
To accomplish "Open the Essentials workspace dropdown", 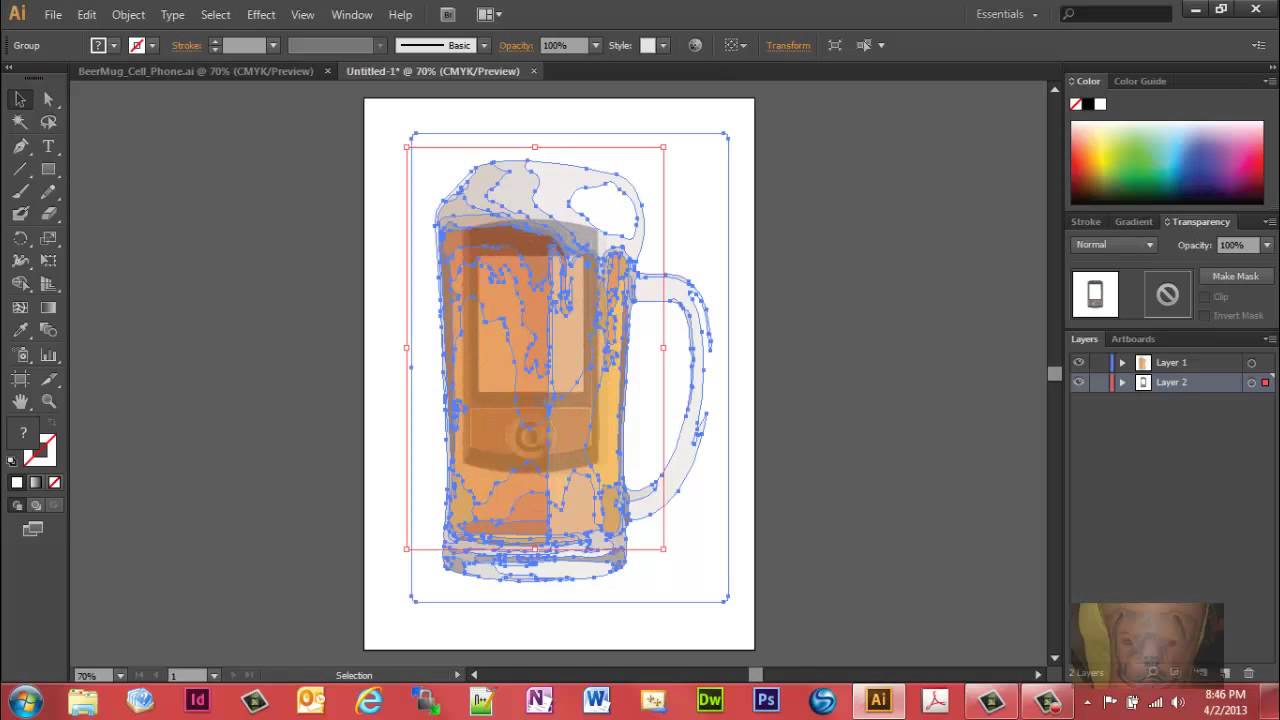I will click(1007, 14).
